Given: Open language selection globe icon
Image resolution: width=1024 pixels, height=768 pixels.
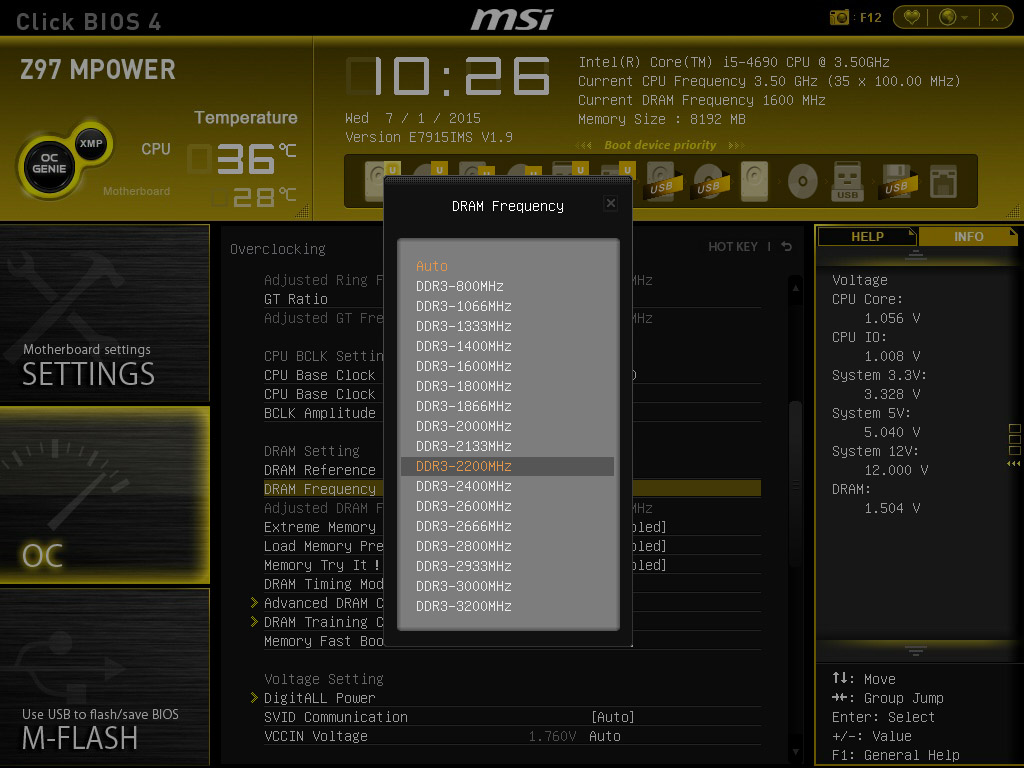Looking at the screenshot, I should (x=948, y=17).
